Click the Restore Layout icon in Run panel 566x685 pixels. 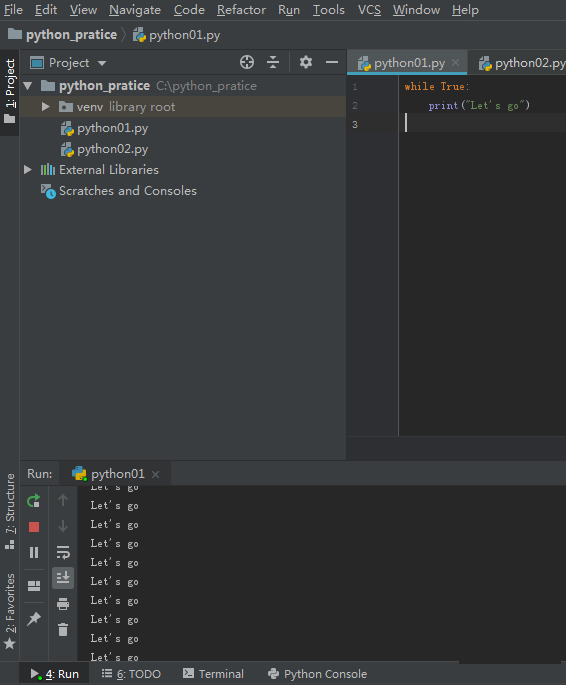pyautogui.click(x=34, y=585)
